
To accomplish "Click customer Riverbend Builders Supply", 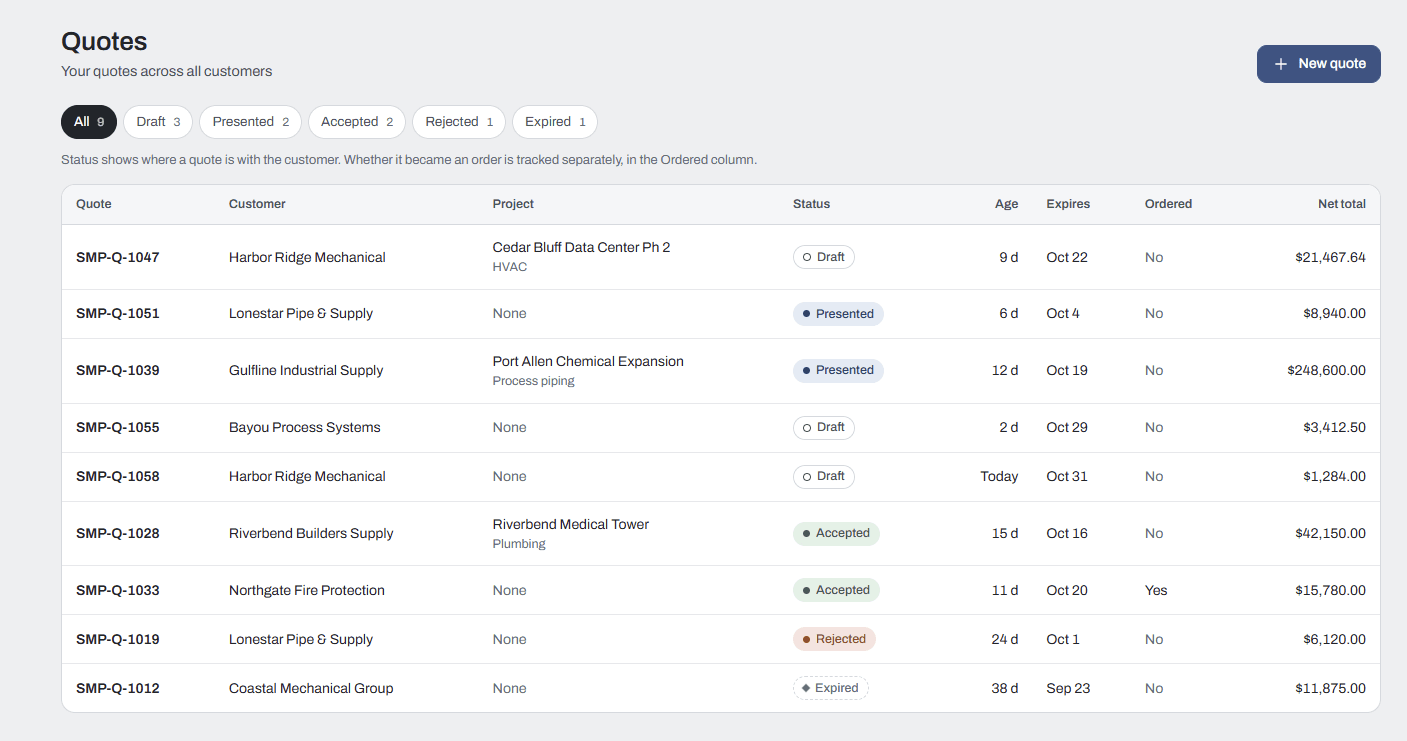I will (311, 533).
